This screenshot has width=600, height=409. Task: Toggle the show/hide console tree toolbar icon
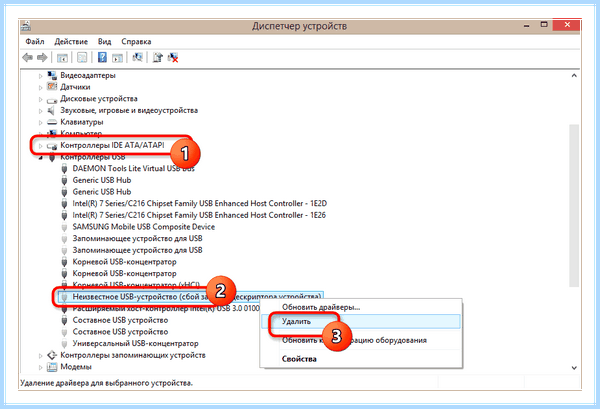62,58
